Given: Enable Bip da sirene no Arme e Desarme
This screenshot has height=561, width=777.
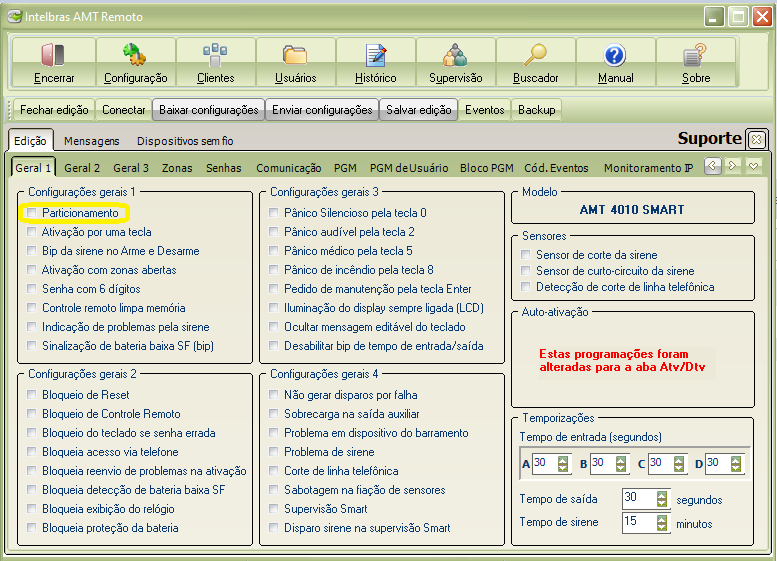Looking at the screenshot, I should (32, 251).
